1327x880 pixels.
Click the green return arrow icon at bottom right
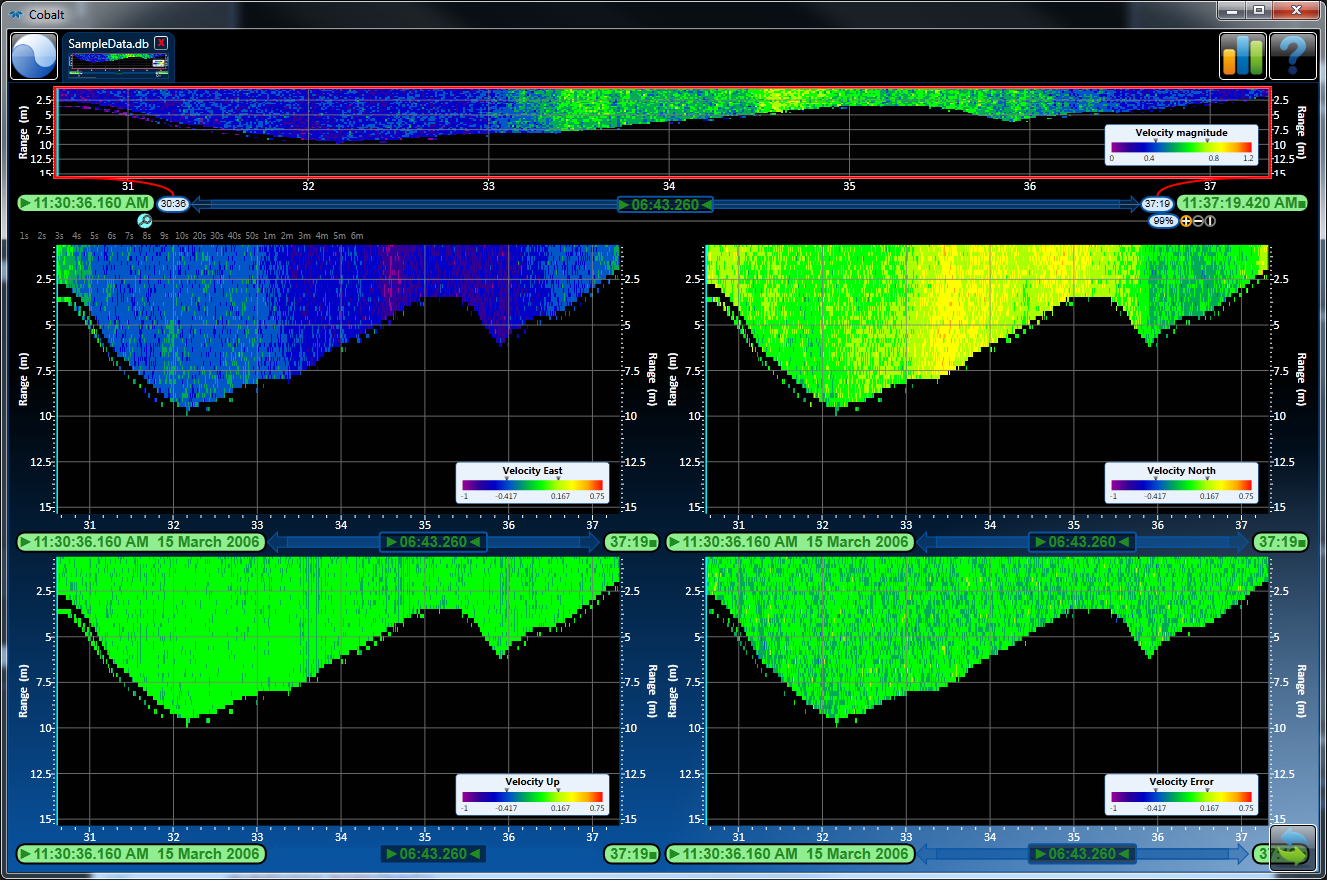pos(1292,850)
